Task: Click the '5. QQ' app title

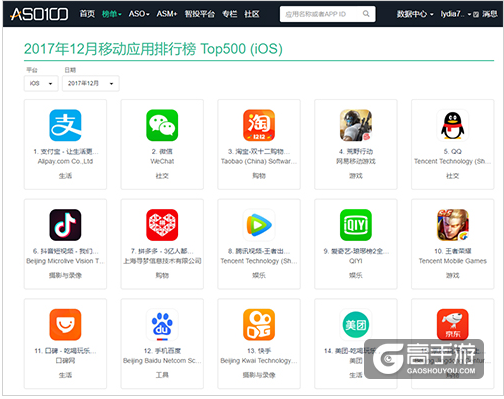Action: 453,152
